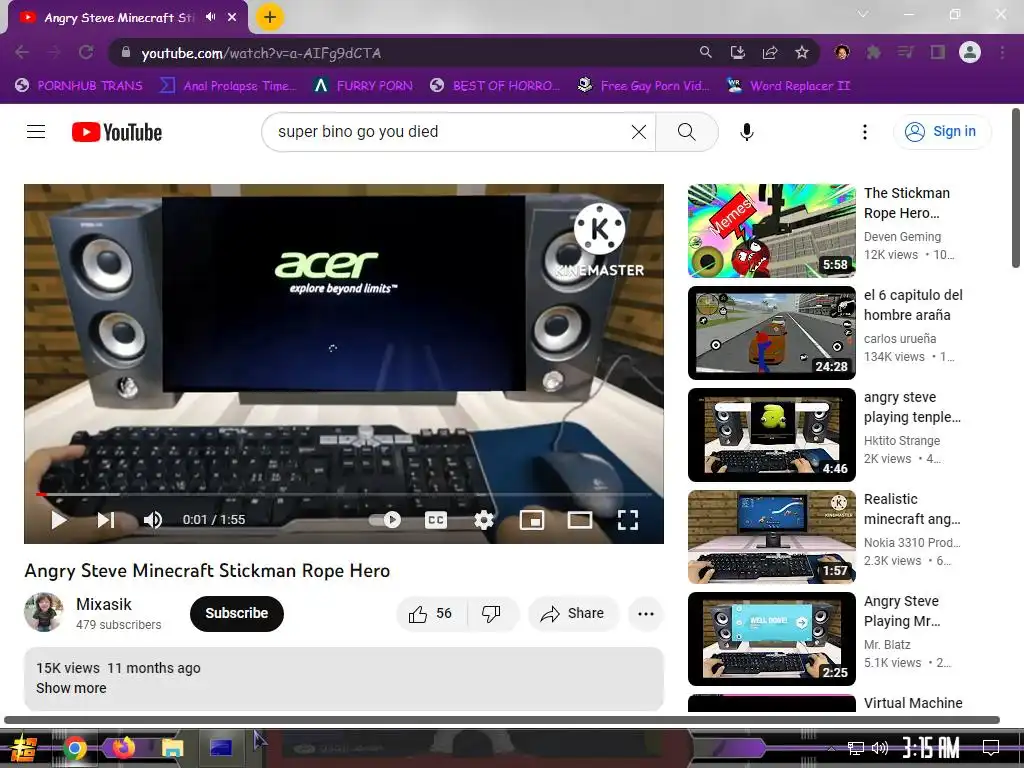The height and width of the screenshot is (768, 1024).
Task: Open Chrome profile avatar
Action: click(x=970, y=52)
